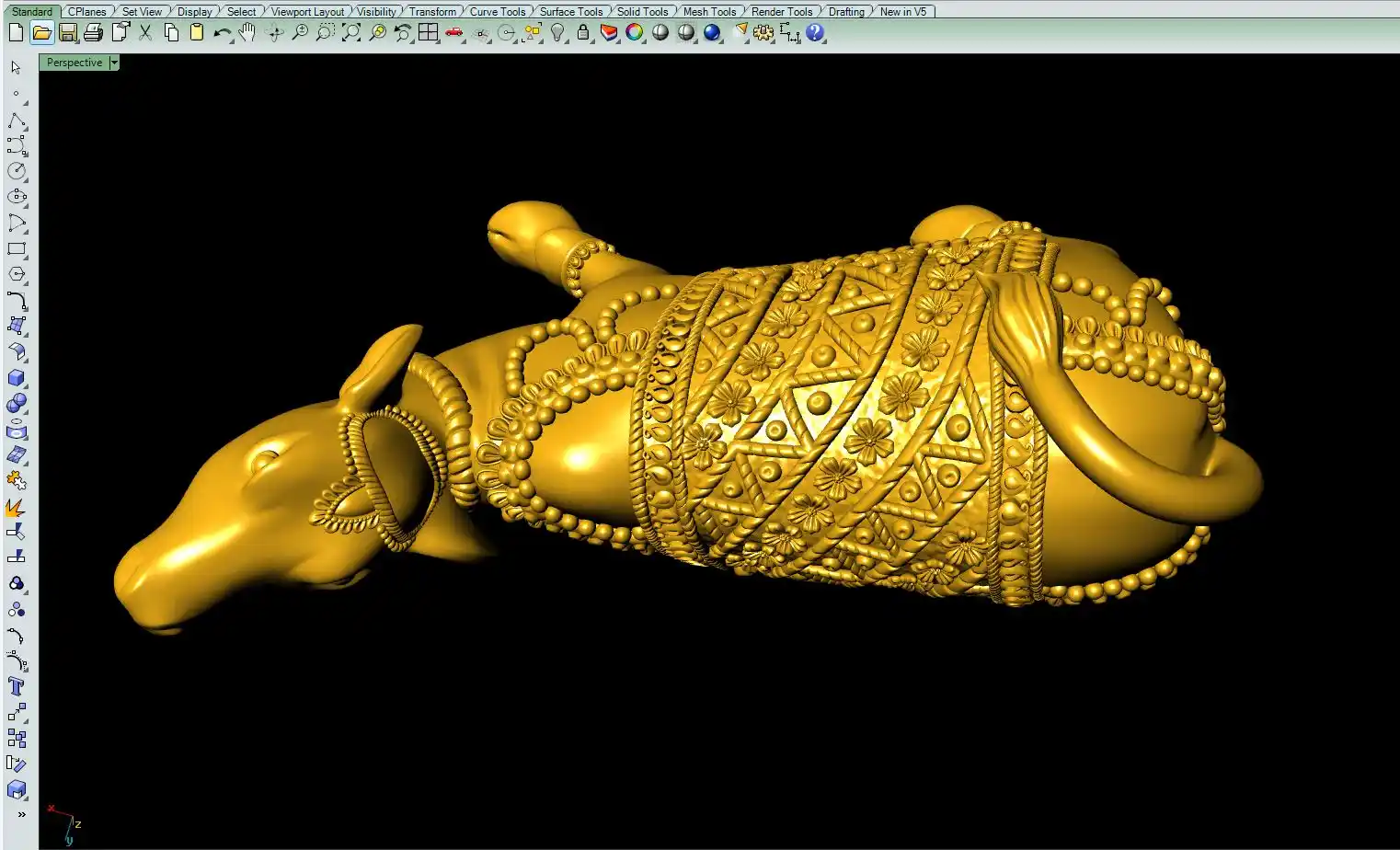This screenshot has width=1400, height=850.
Task: Click the Explode tool icon
Action: pyautogui.click(x=17, y=507)
